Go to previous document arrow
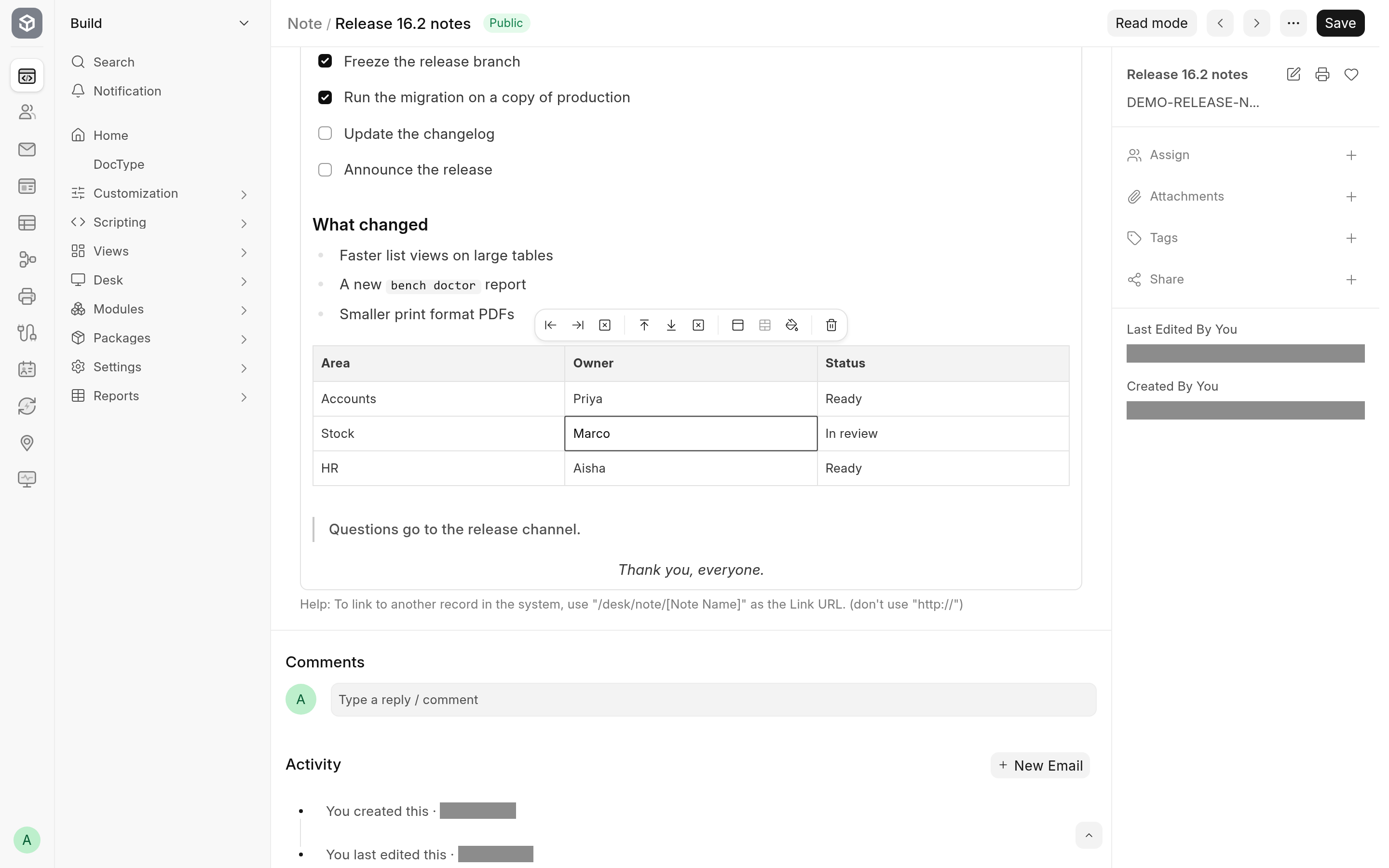Viewport: 1389px width, 868px height. [1220, 23]
